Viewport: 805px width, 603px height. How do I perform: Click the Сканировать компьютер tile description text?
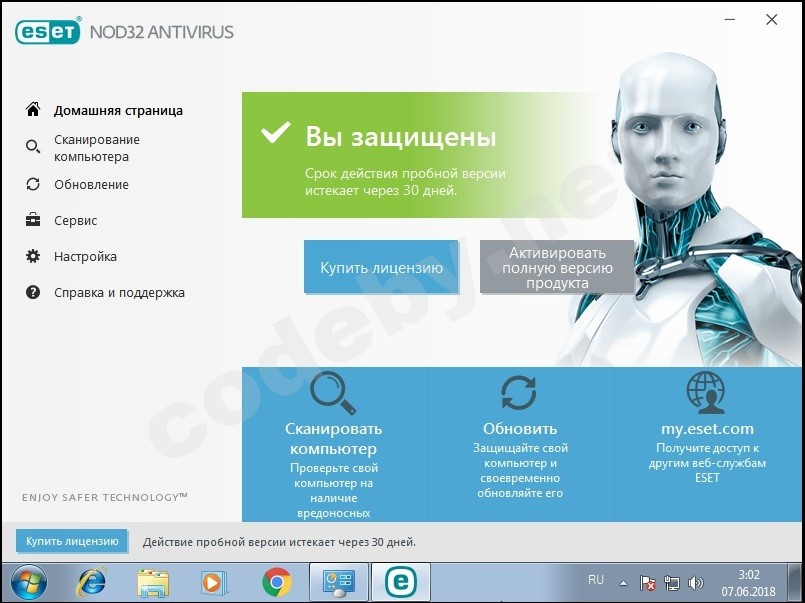click(x=334, y=490)
